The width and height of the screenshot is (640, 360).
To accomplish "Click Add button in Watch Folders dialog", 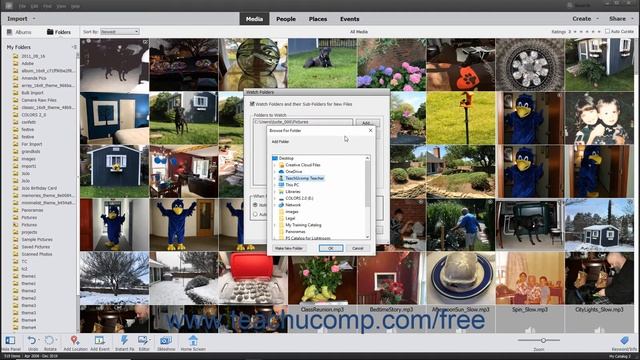I will [x=367, y=122].
